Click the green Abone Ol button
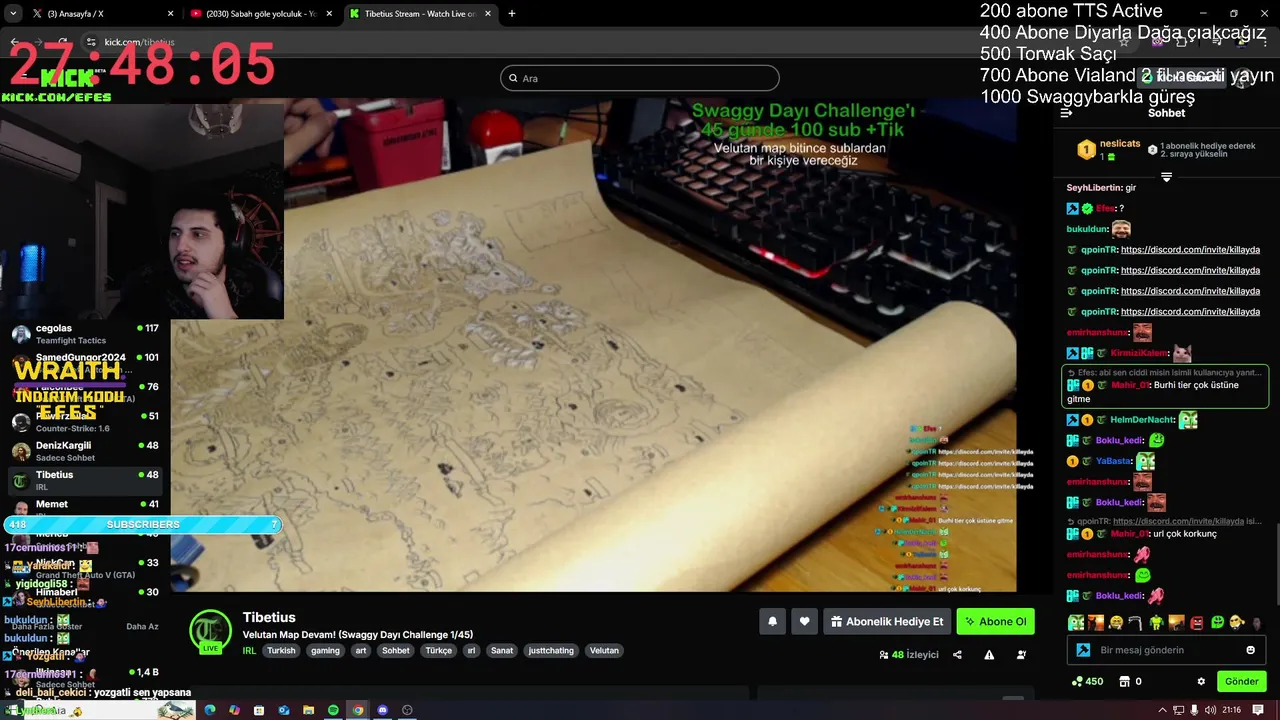 [995, 621]
